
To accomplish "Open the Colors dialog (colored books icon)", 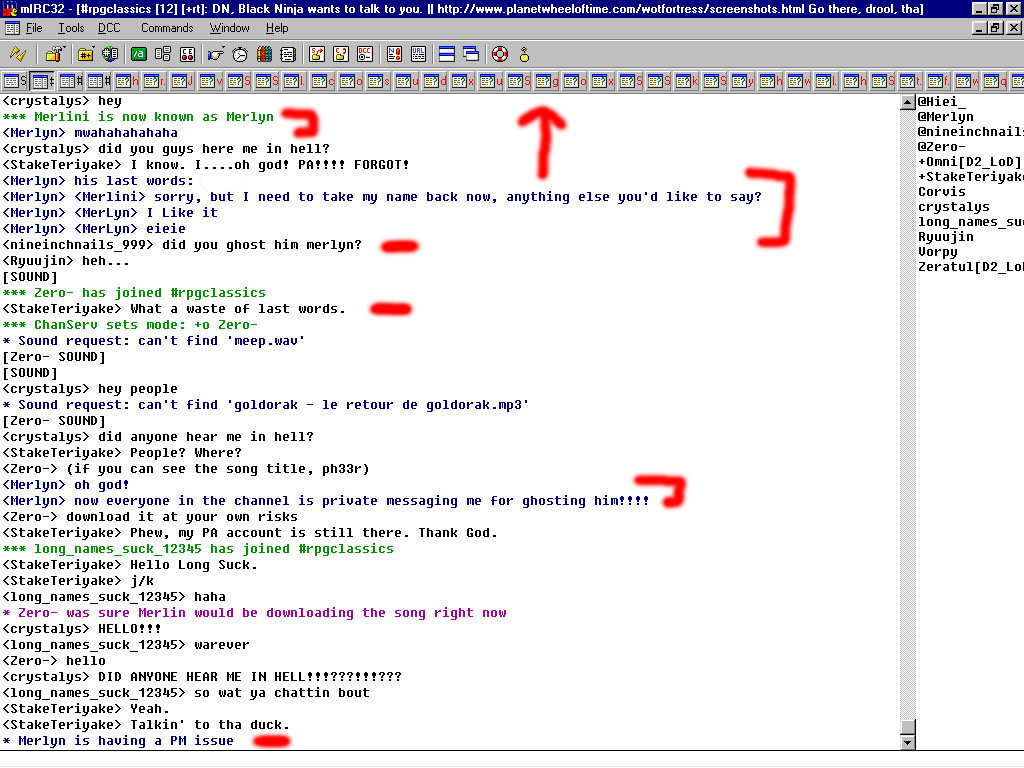I will tap(265, 53).
